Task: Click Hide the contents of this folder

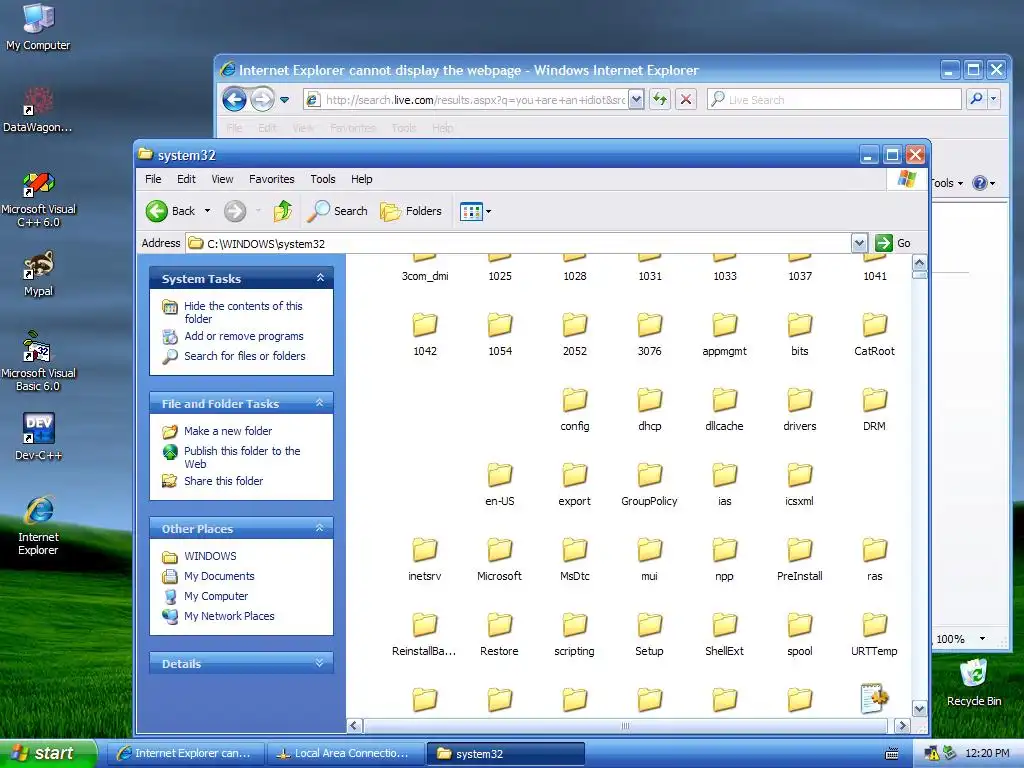Action: coord(243,312)
